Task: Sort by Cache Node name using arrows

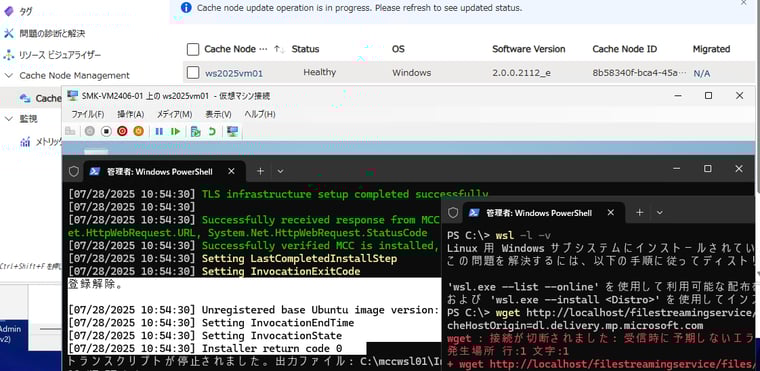Action: 279,49
